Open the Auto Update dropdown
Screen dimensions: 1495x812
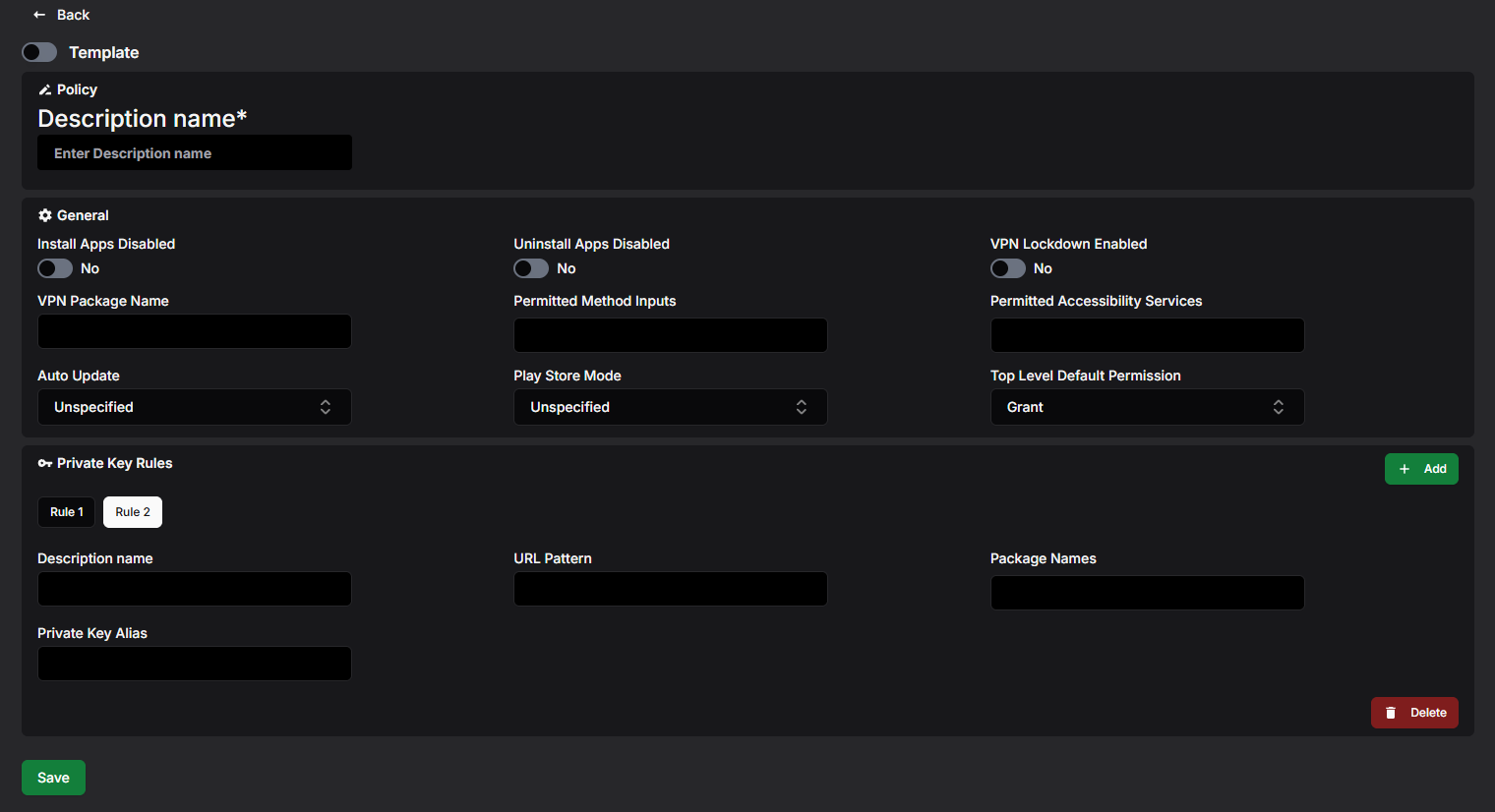[x=195, y=407]
